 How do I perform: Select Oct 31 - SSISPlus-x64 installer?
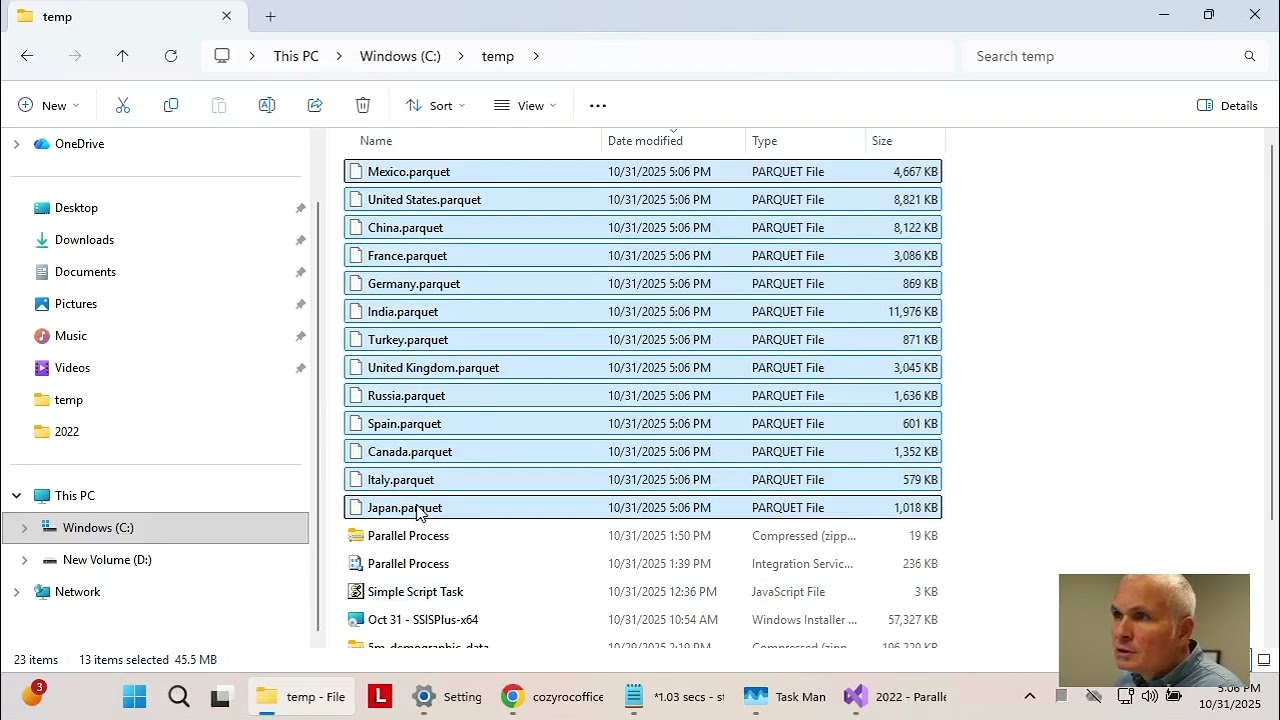pos(643,620)
